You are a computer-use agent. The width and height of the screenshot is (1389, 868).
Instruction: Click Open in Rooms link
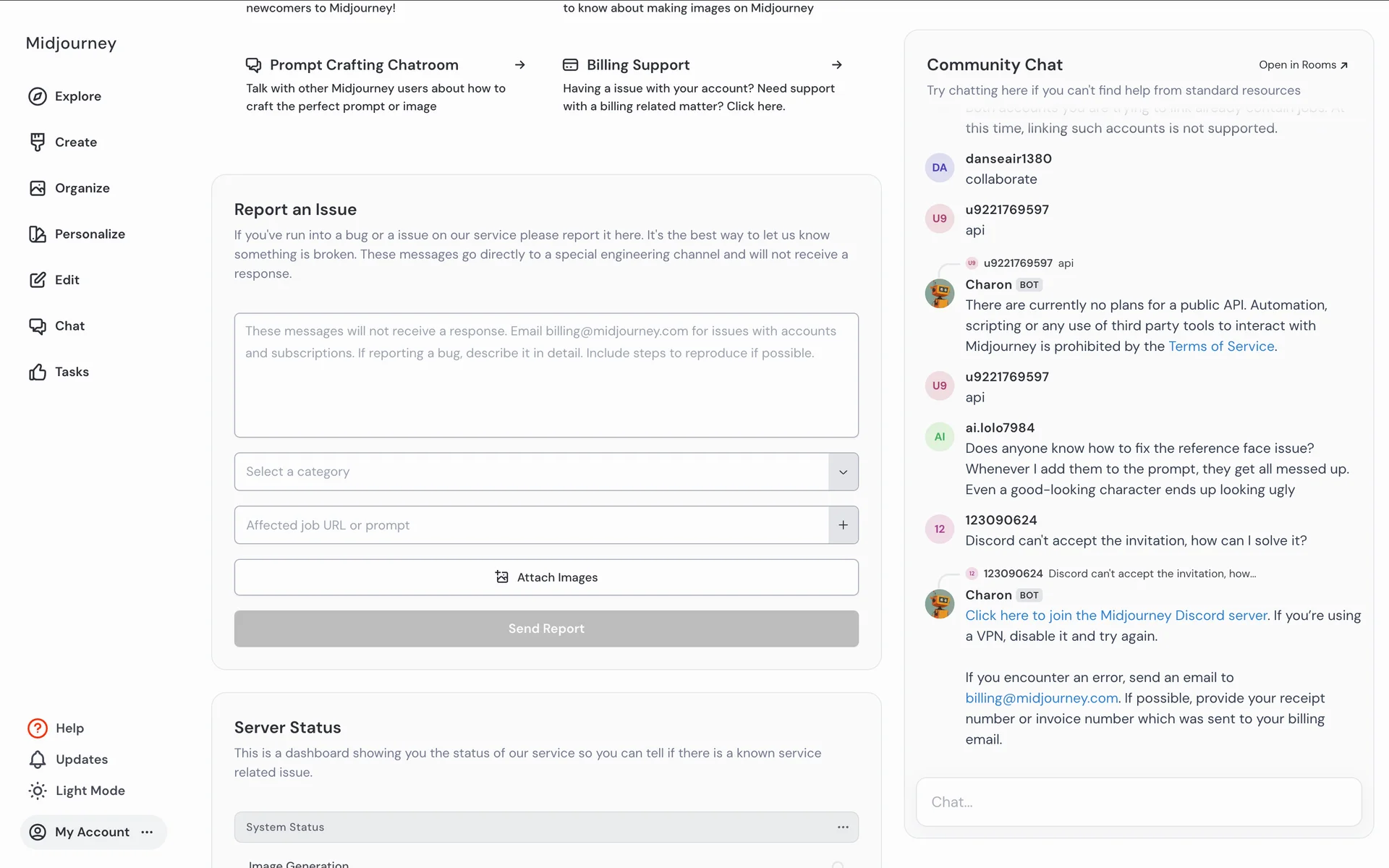point(1303,65)
